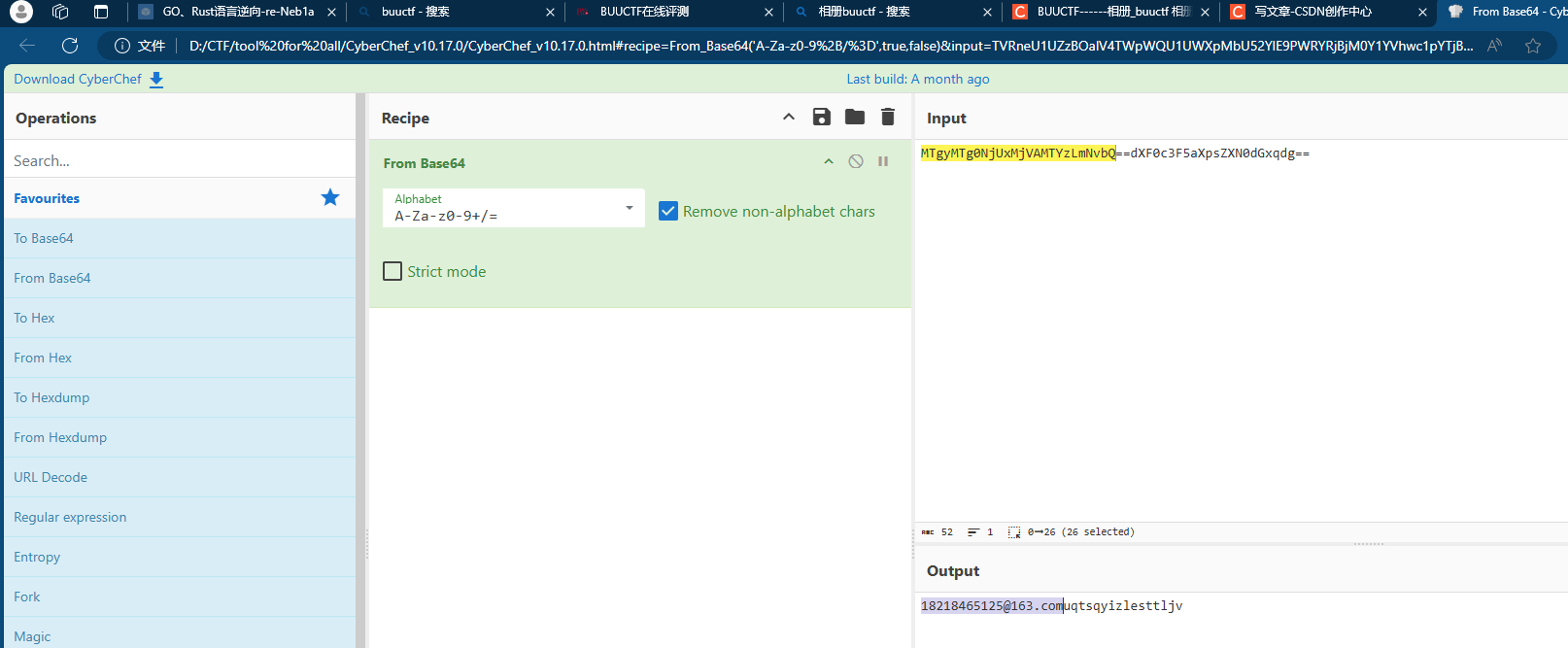Switch to 写文章-CSDN创作中心 tab
This screenshot has width=1568, height=648.
pyautogui.click(x=1328, y=12)
